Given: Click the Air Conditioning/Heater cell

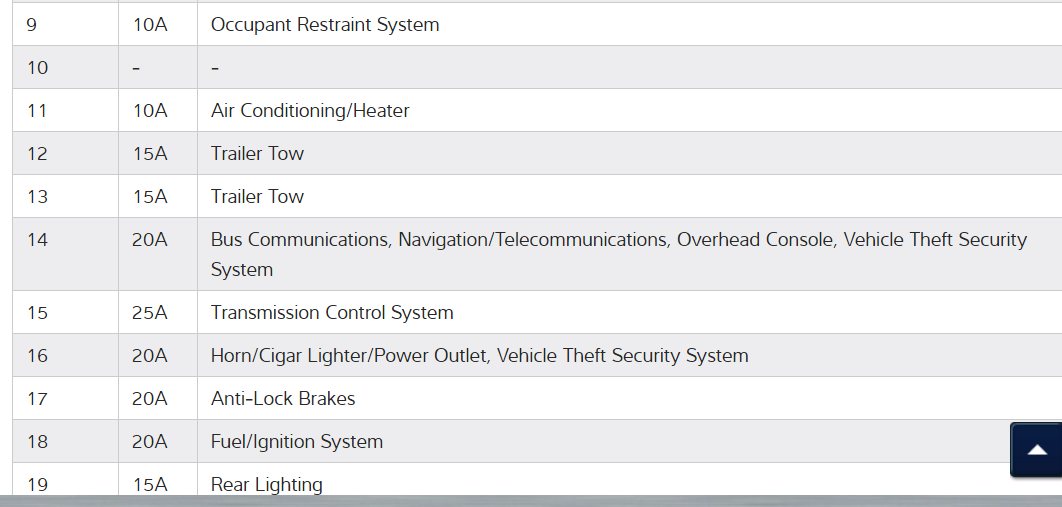Looking at the screenshot, I should (310, 111).
